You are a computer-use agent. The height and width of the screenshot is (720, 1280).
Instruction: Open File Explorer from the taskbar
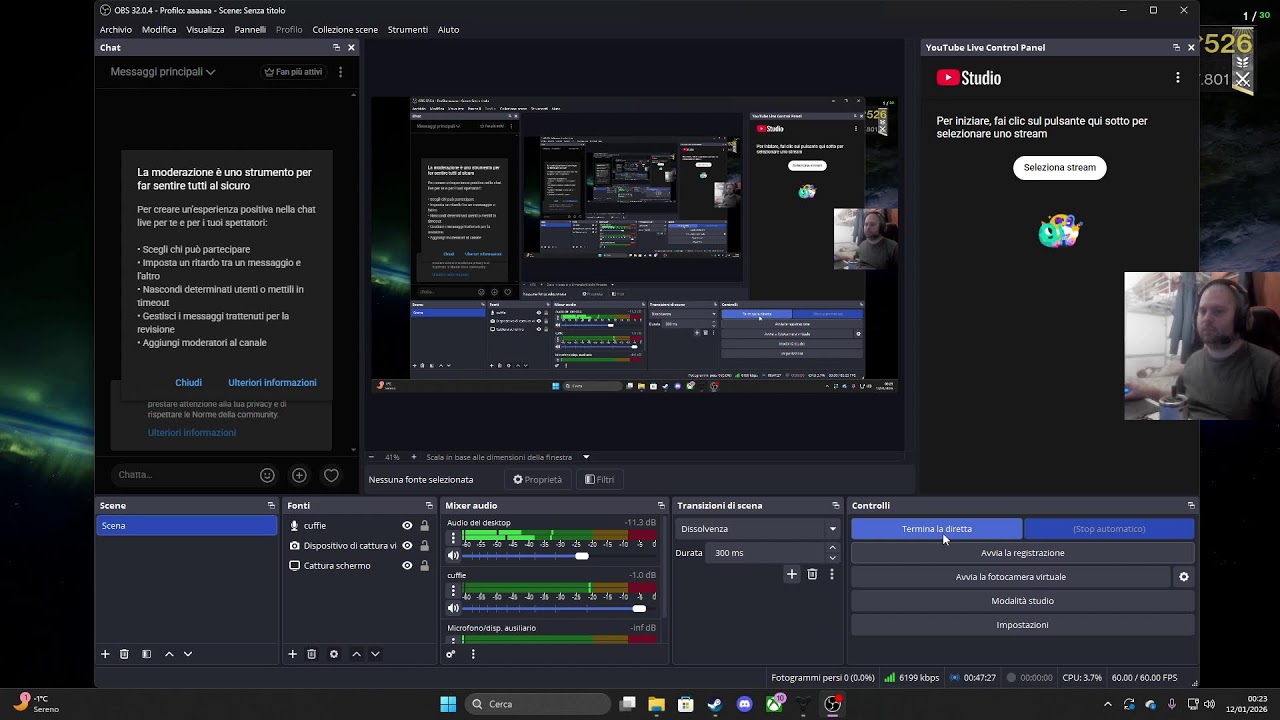pos(656,704)
